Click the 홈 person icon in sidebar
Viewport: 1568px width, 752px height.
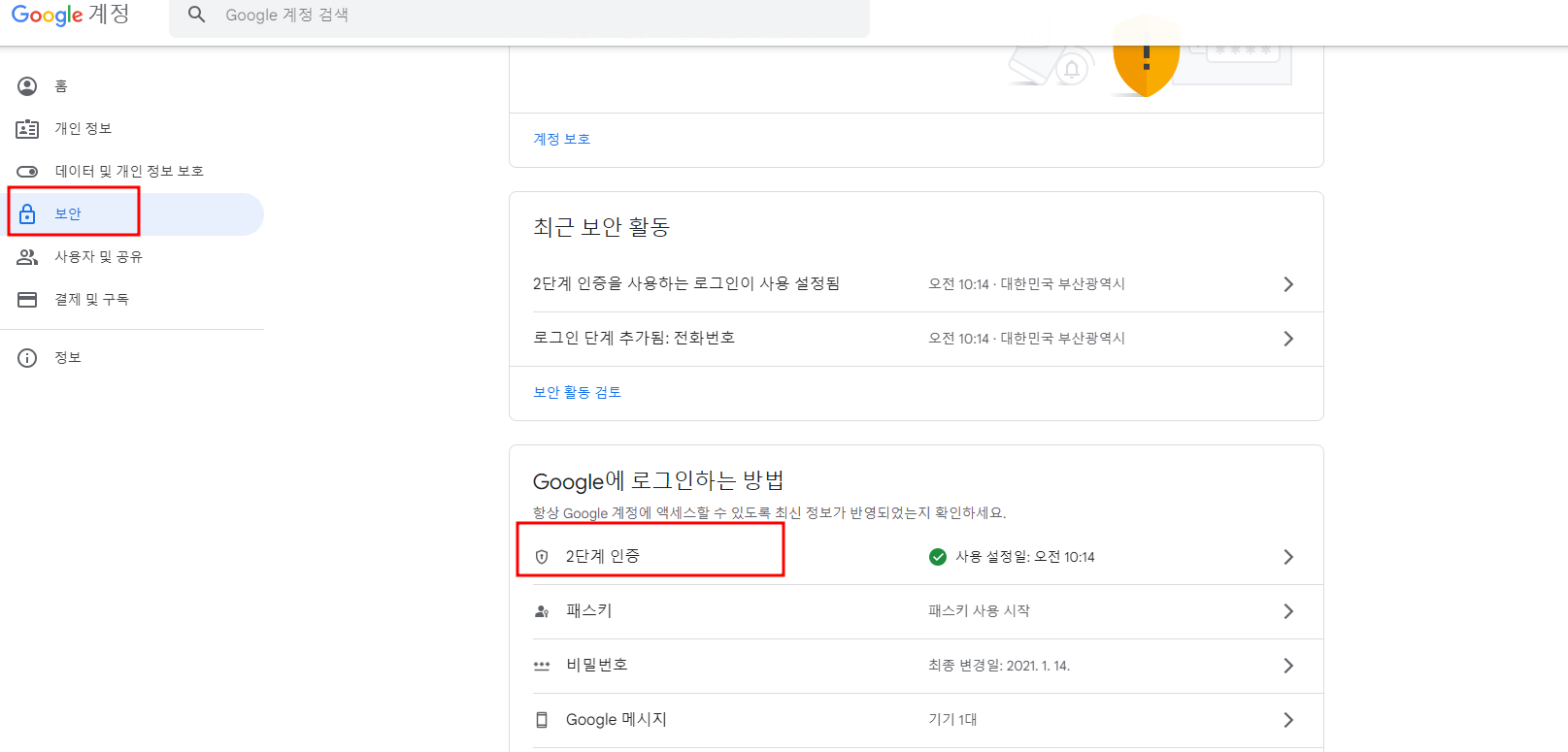[27, 86]
